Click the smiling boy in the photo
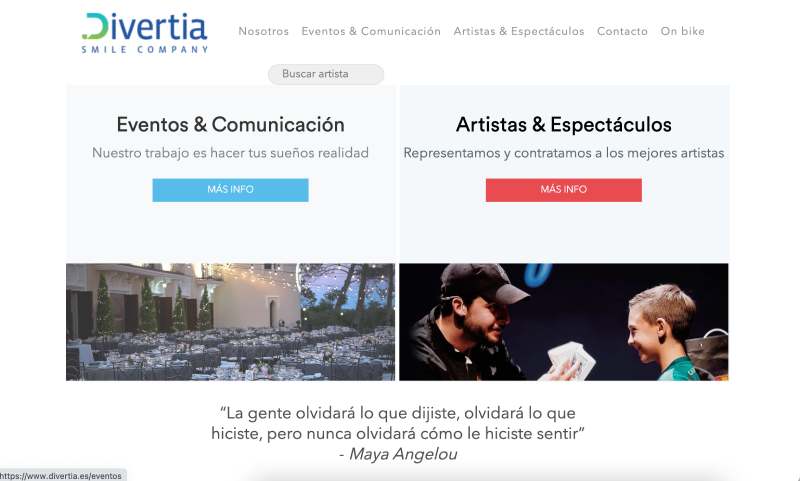Screen dimensions: 800x481 663,332
